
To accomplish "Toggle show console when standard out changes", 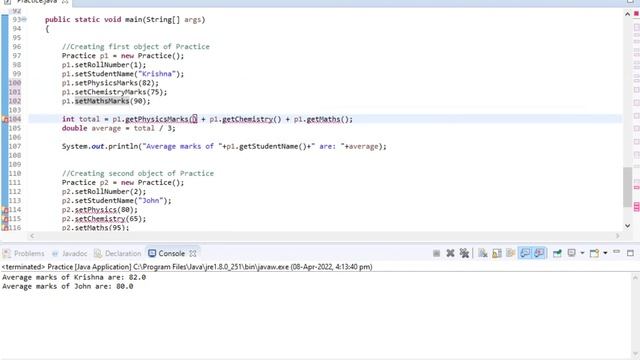I will 525,253.
